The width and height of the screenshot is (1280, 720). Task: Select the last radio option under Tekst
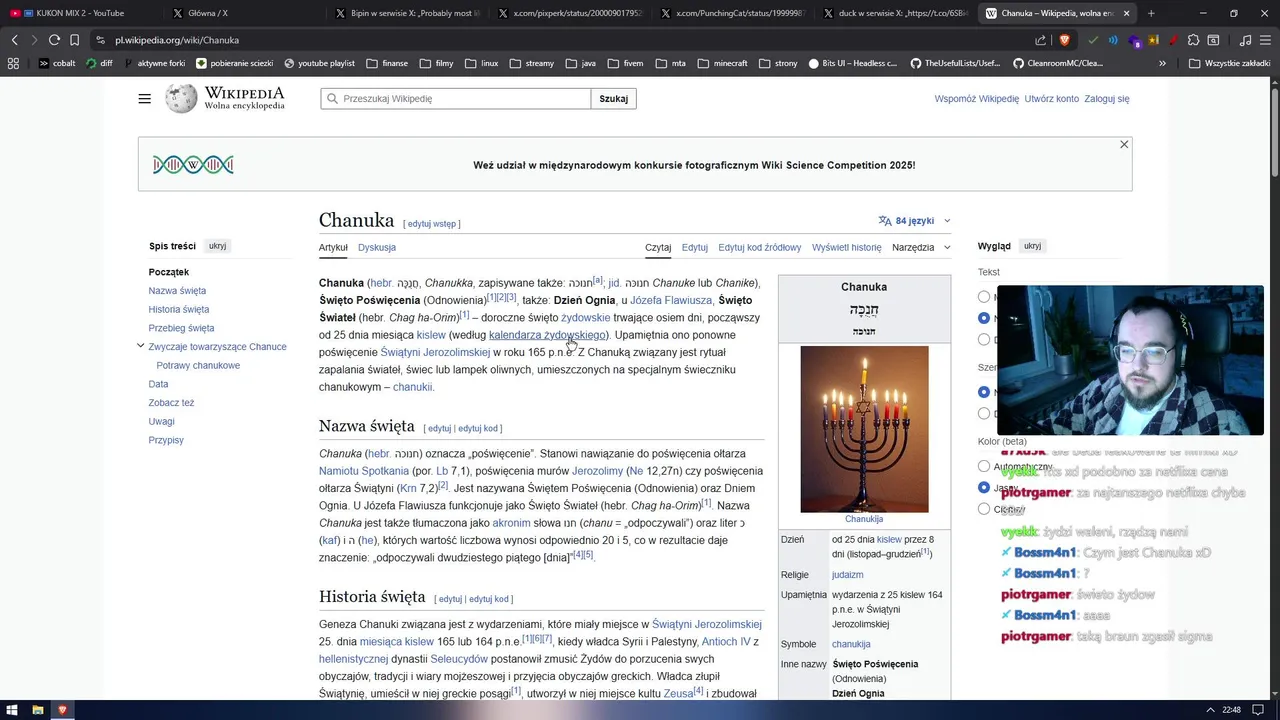click(984, 339)
